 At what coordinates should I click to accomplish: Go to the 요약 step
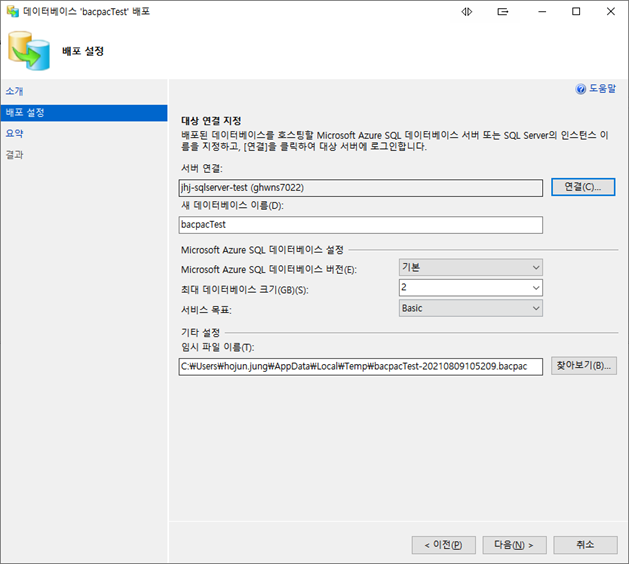(x=14, y=134)
